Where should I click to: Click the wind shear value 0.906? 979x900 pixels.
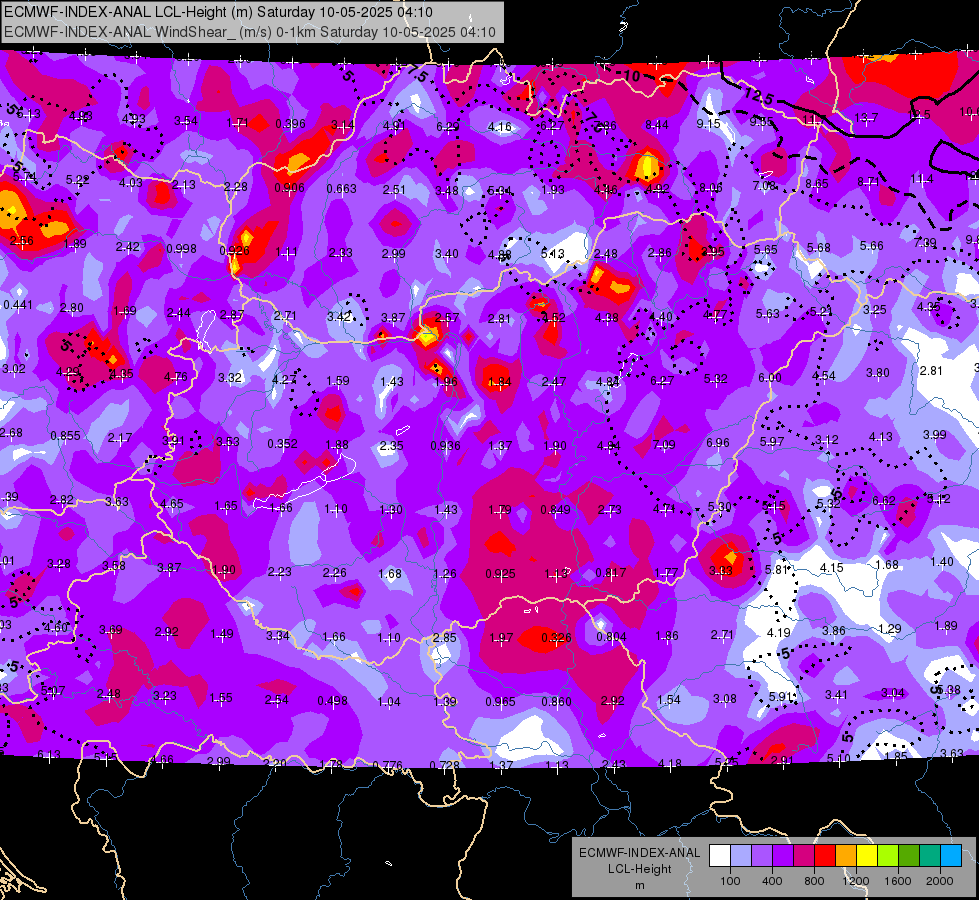[x=289, y=187]
